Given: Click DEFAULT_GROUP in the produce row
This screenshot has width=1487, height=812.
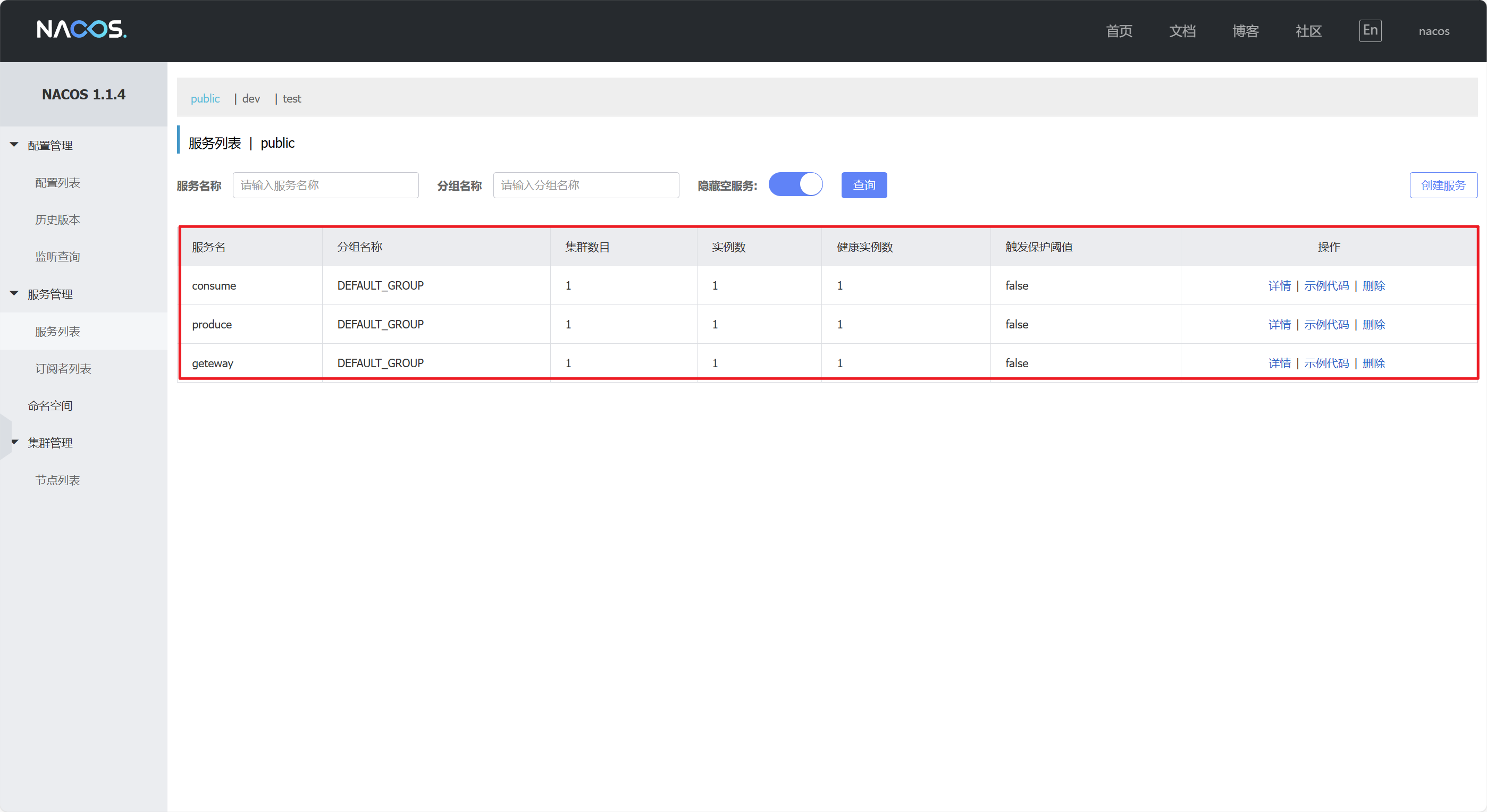Looking at the screenshot, I should coord(381,324).
